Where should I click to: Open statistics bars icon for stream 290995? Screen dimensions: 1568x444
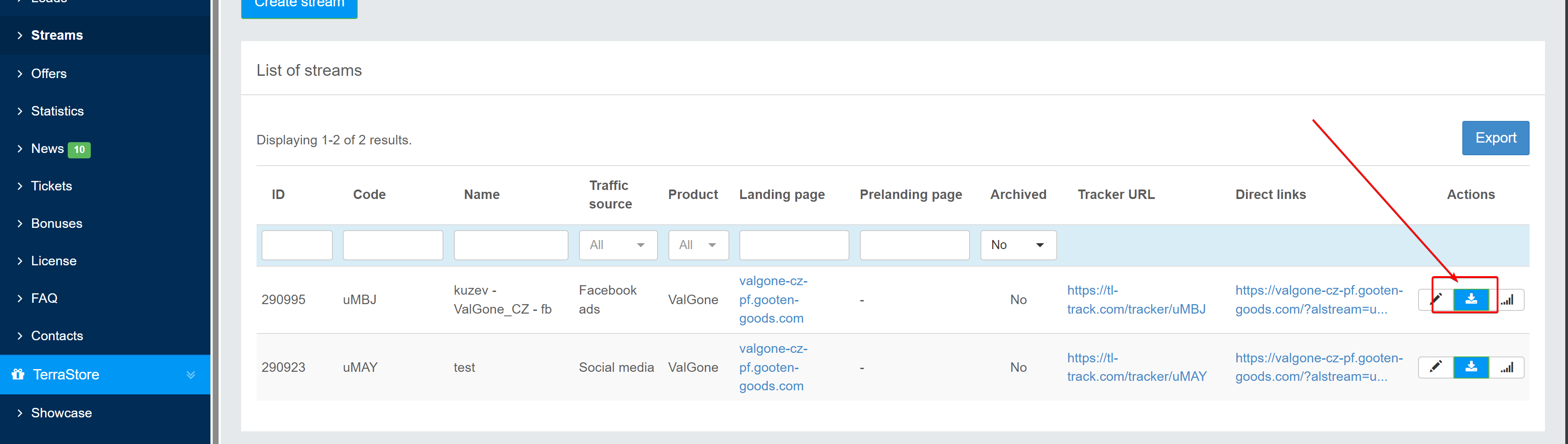click(x=1507, y=299)
